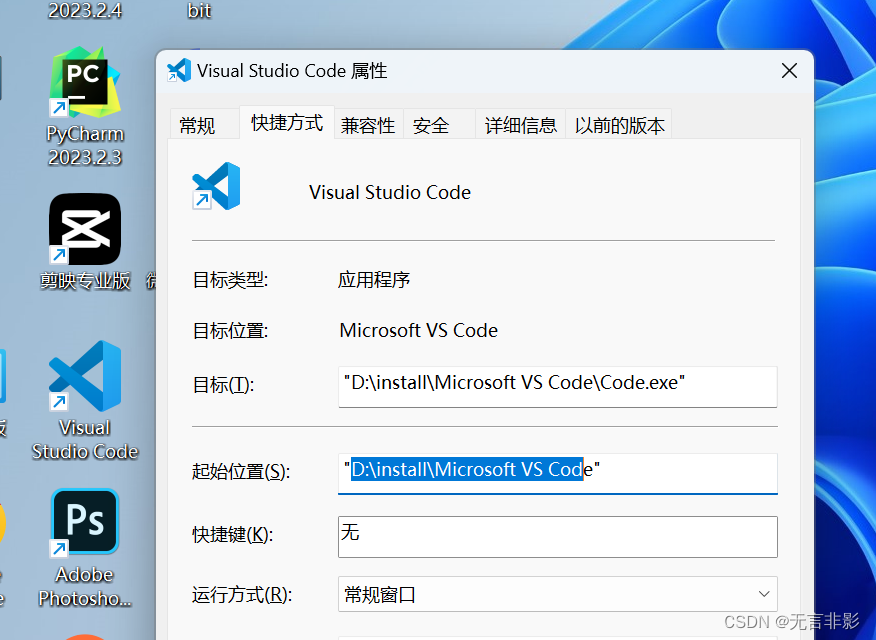Close the Visual Studio Code 属性 dialog
Screen dimensions: 876x640
789,71
